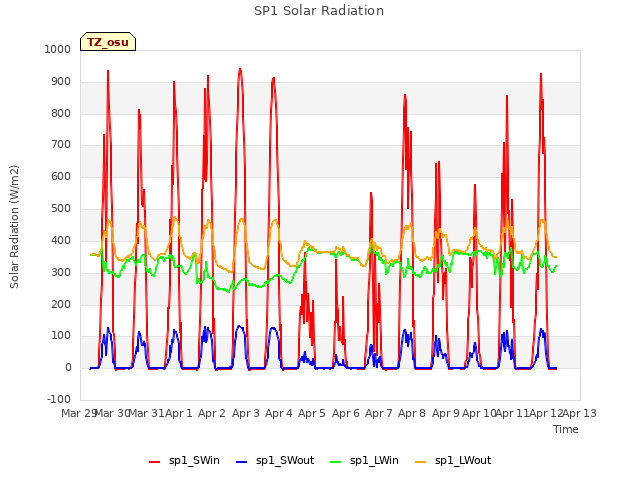Click the blue sp1_SWout legend swatch

(242, 462)
